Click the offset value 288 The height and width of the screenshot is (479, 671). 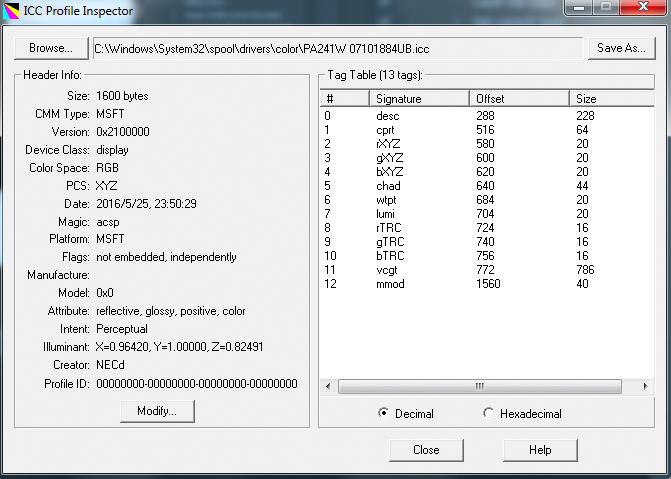[485, 116]
